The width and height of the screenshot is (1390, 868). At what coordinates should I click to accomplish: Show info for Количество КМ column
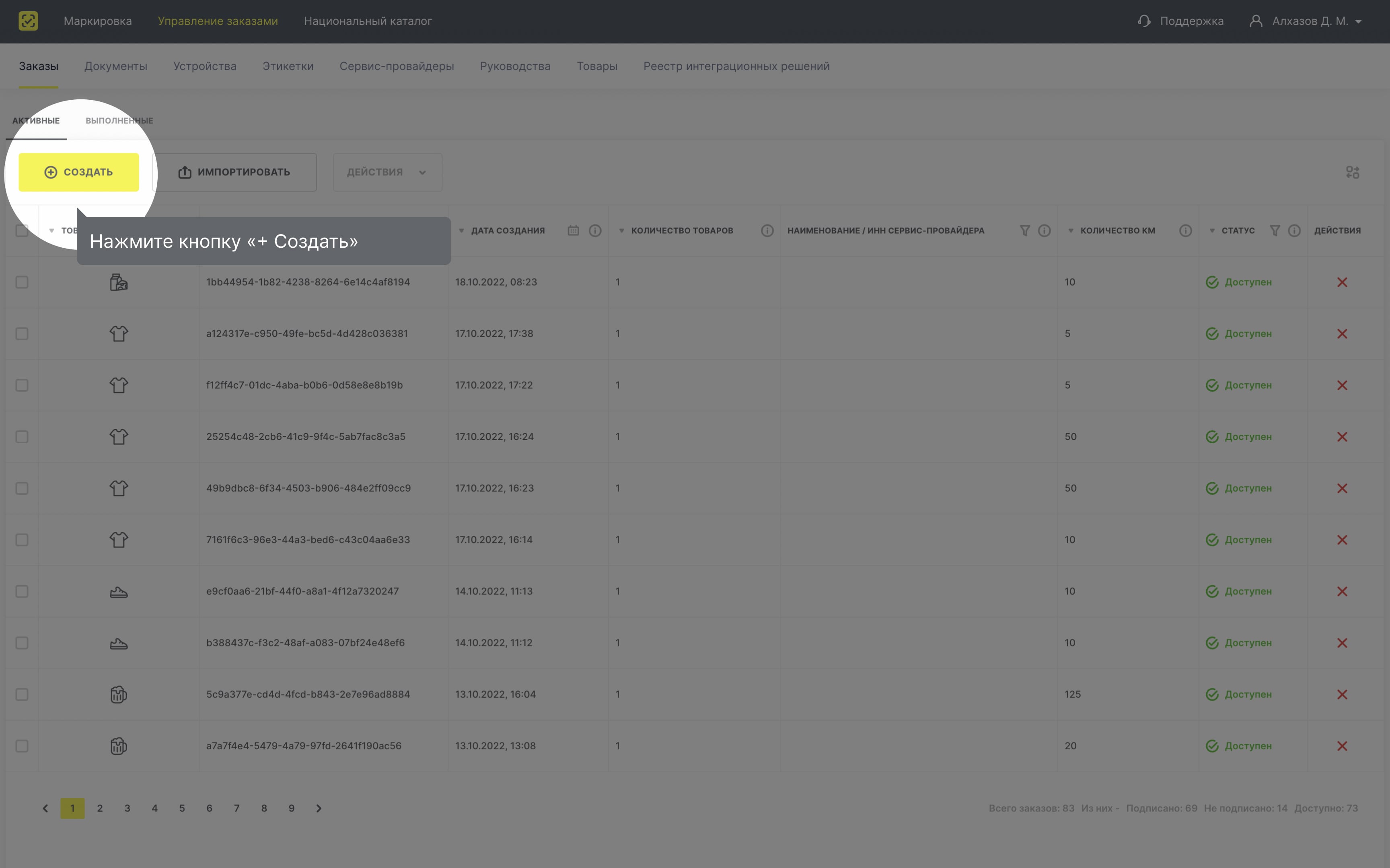pyautogui.click(x=1186, y=231)
